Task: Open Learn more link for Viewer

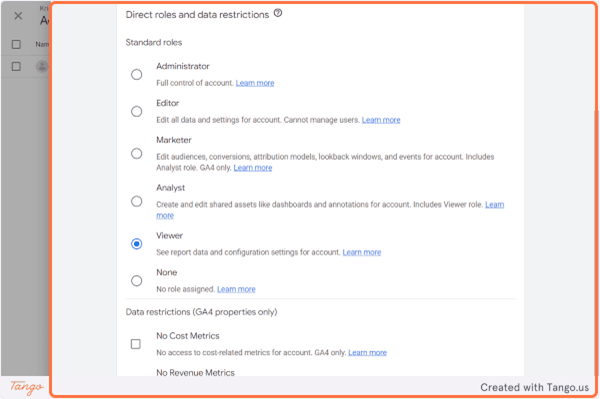Action: point(362,252)
